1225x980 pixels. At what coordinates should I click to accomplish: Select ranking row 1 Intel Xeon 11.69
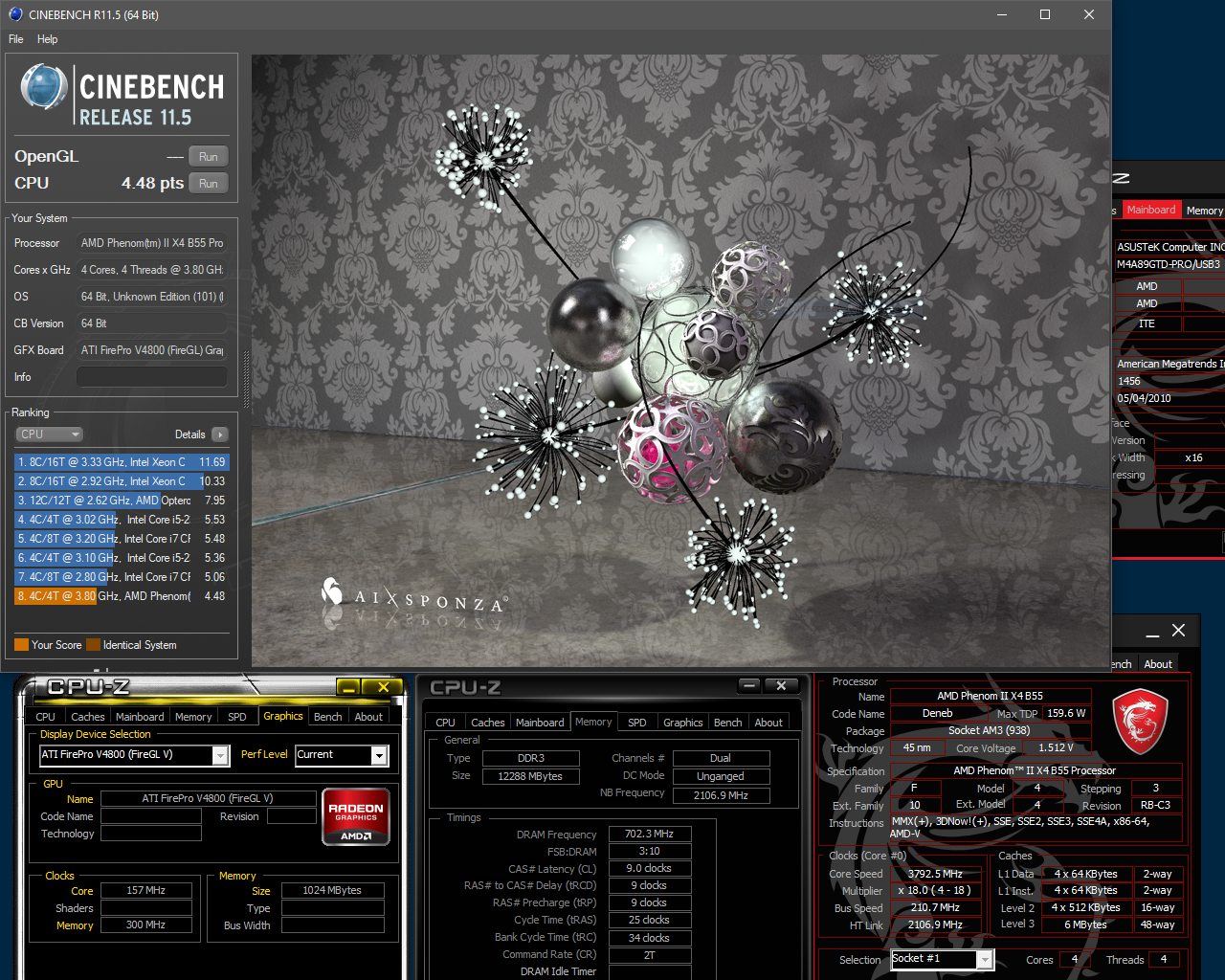click(122, 462)
